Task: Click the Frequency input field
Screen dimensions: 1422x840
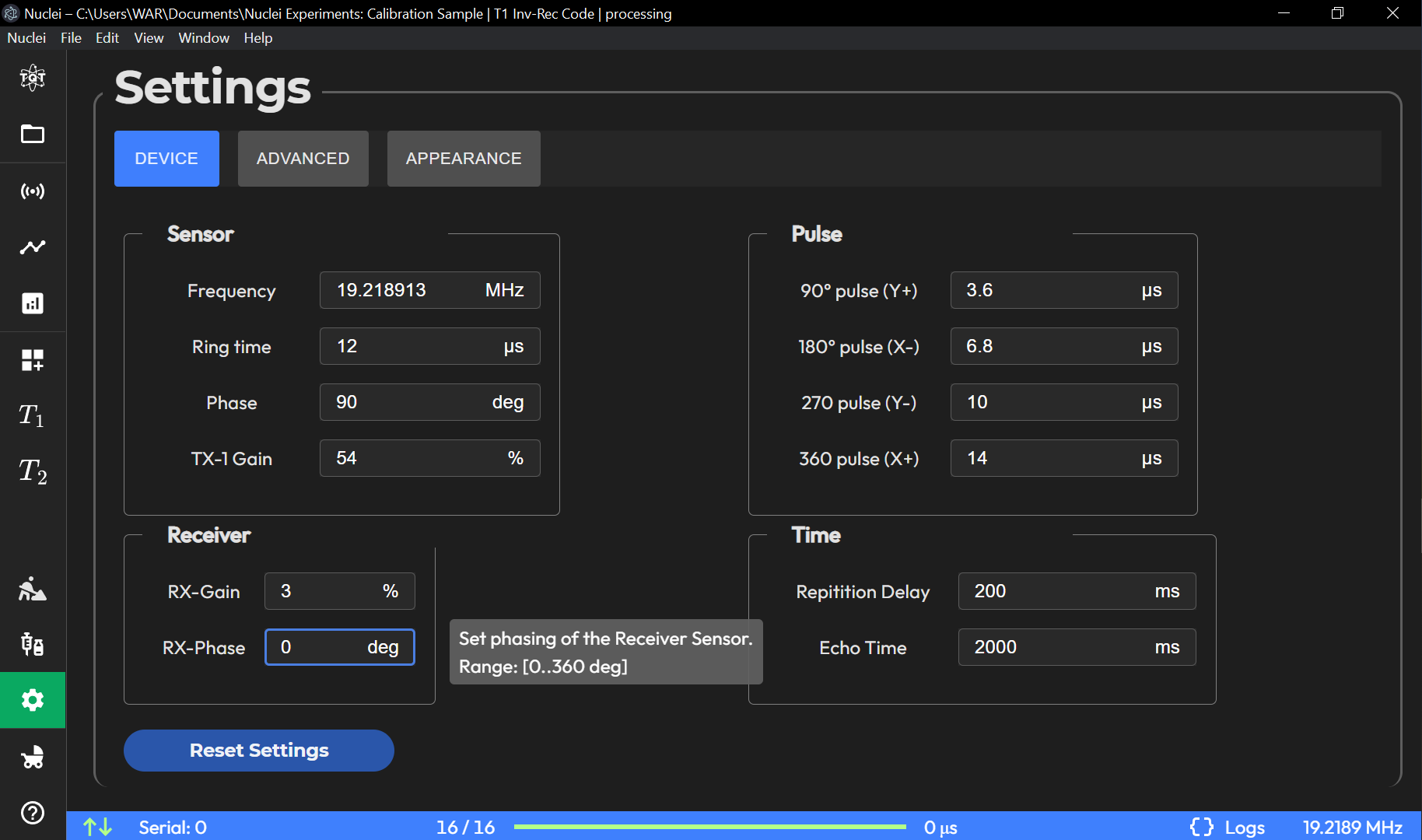Action: pos(430,290)
